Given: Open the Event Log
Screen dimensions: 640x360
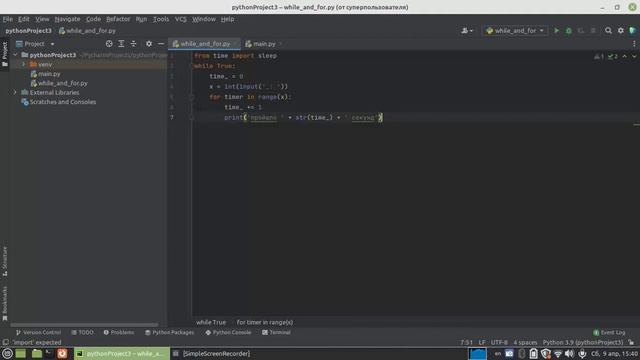Looking at the screenshot, I should click(609, 332).
